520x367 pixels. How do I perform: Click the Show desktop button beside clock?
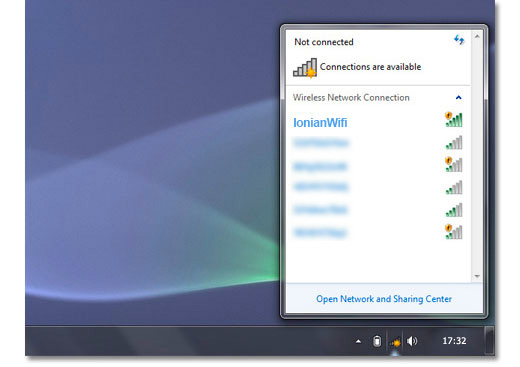[x=489, y=341]
